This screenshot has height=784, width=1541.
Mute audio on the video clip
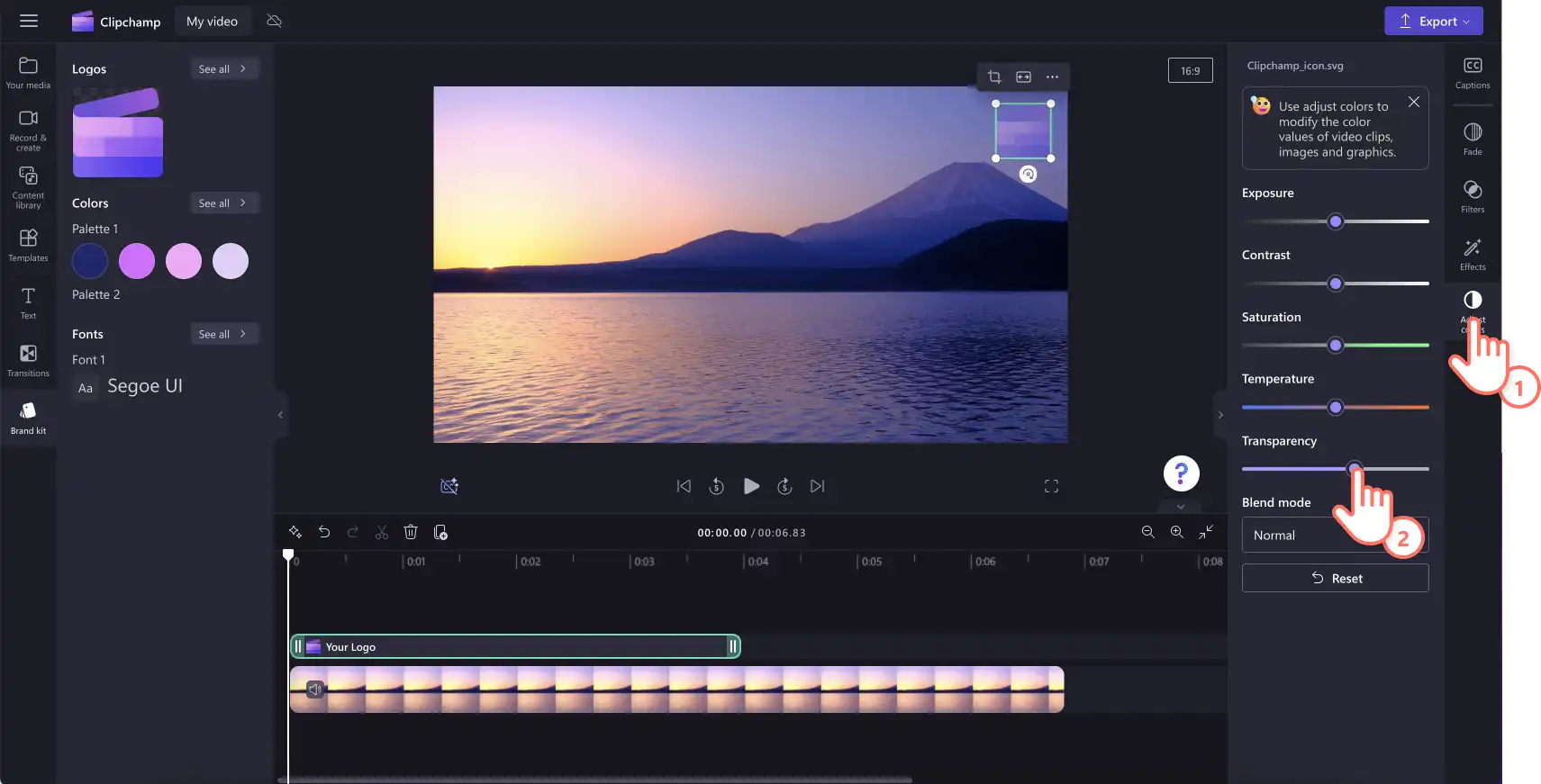[x=315, y=689]
